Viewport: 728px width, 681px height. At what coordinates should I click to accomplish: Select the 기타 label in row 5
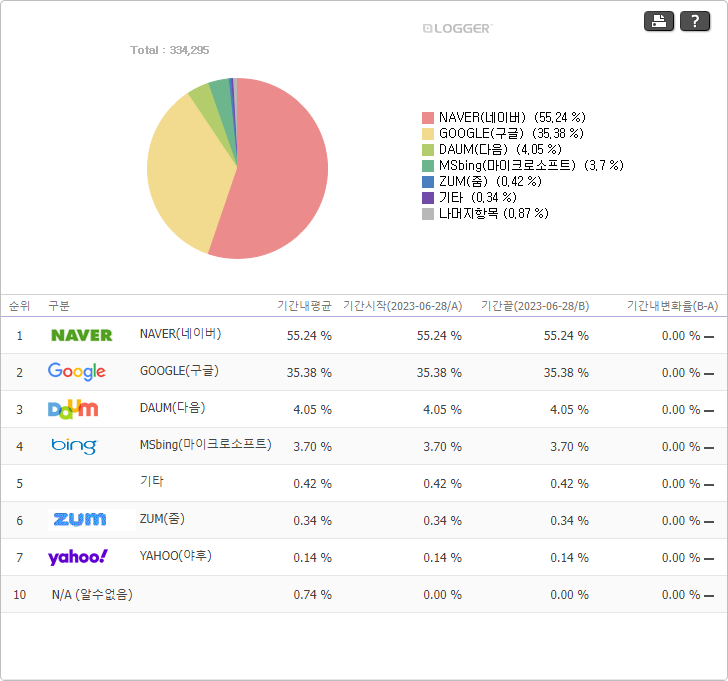click(x=151, y=481)
